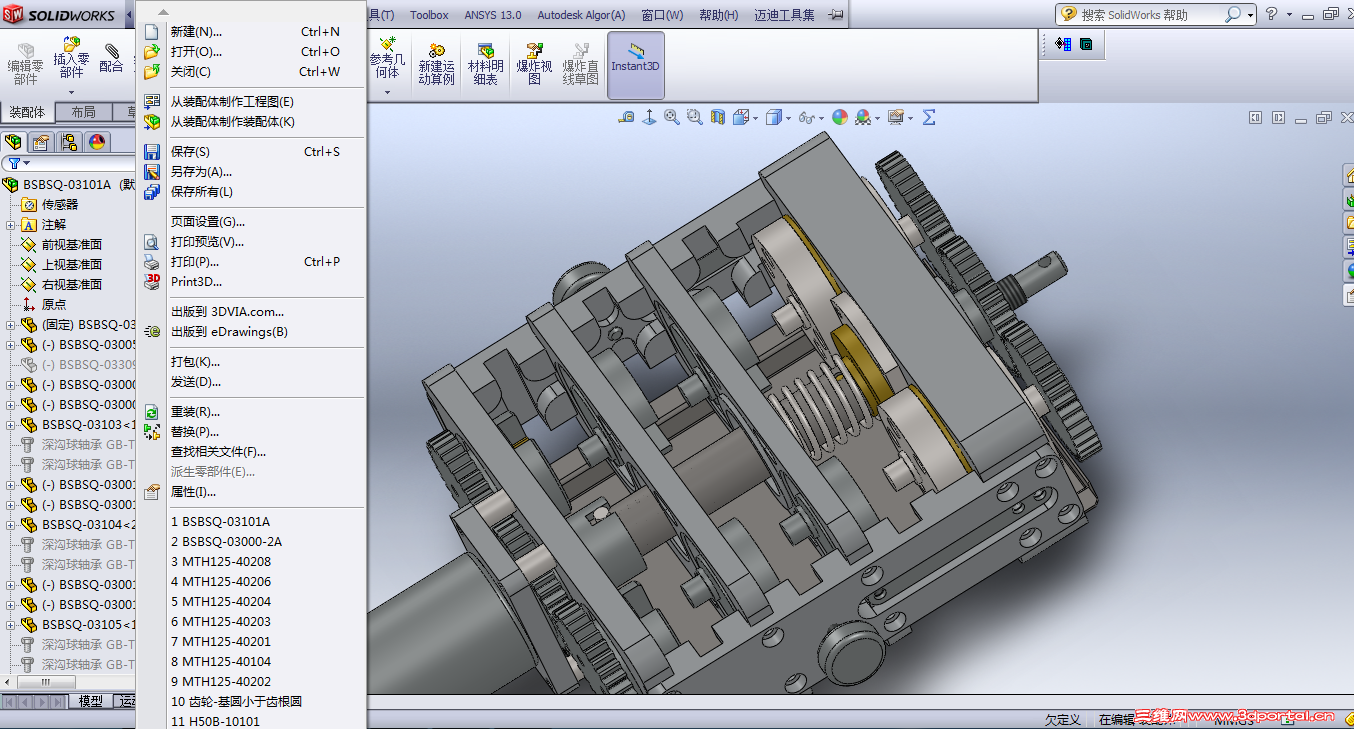Open the View Settings dropdown arrow
The width and height of the screenshot is (1354, 729).
point(908,118)
